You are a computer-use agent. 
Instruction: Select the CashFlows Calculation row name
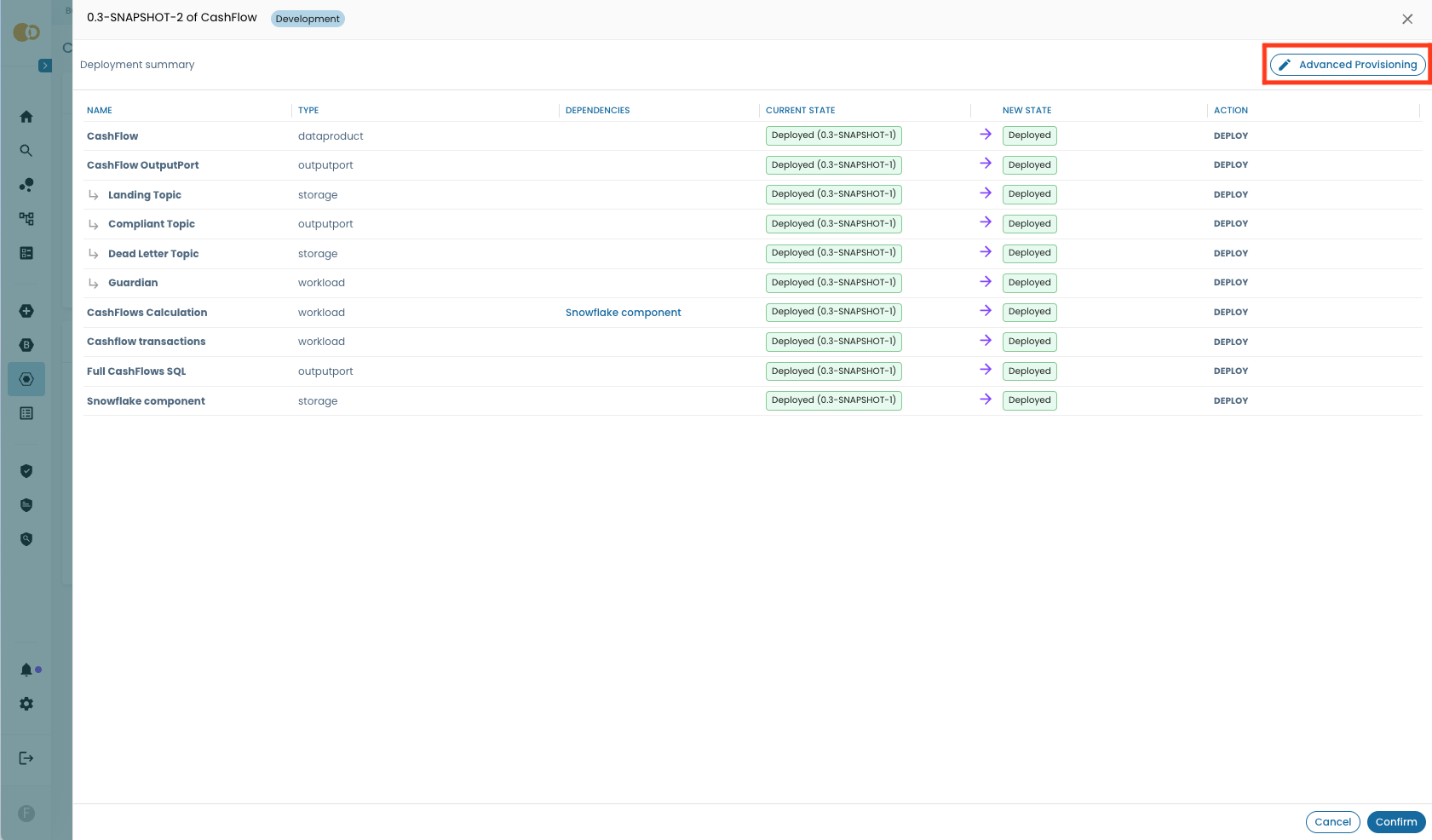pos(147,313)
